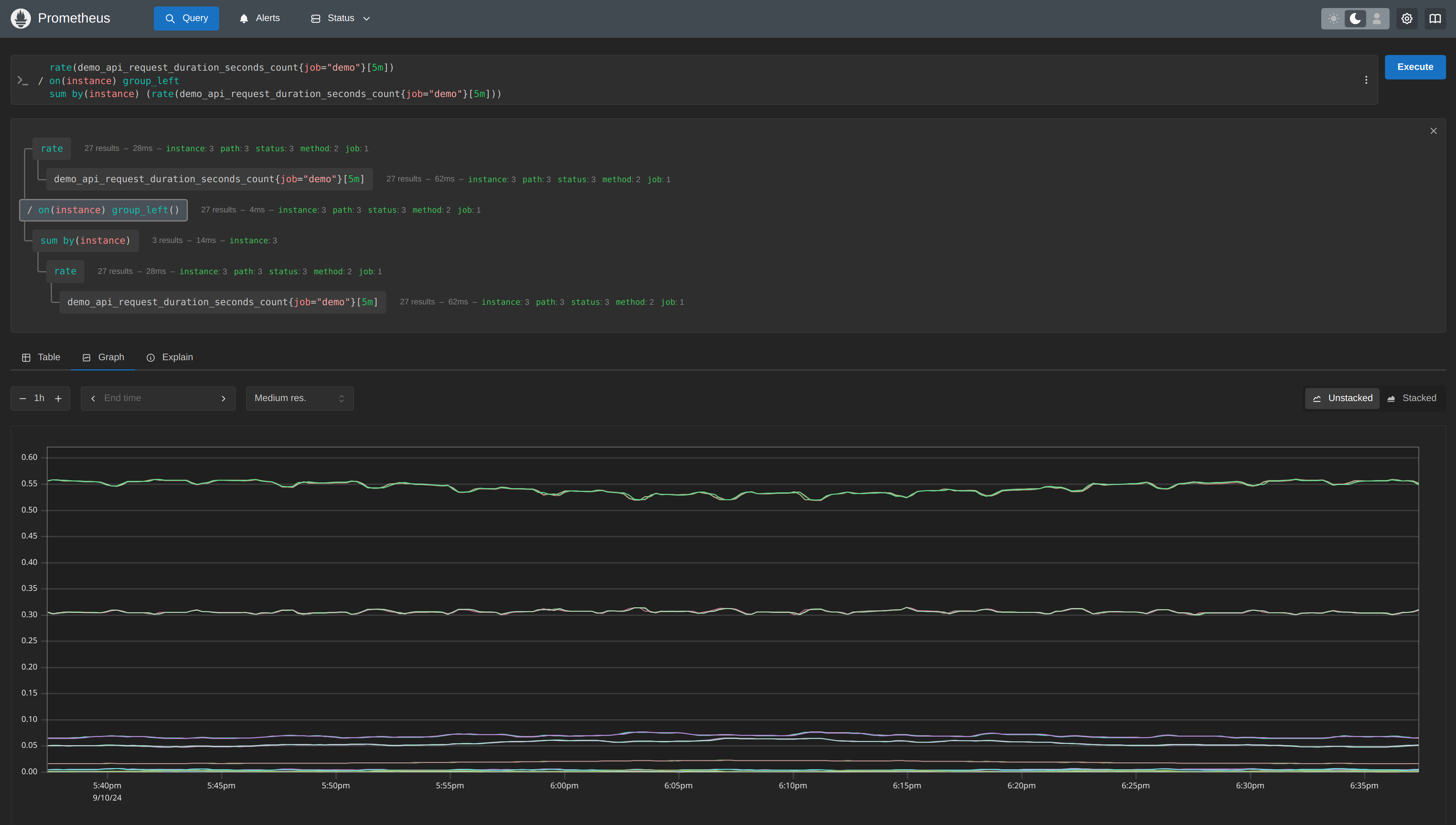Decrease range with minus icon
Viewport: 1456px width, 825px height.
(23, 398)
